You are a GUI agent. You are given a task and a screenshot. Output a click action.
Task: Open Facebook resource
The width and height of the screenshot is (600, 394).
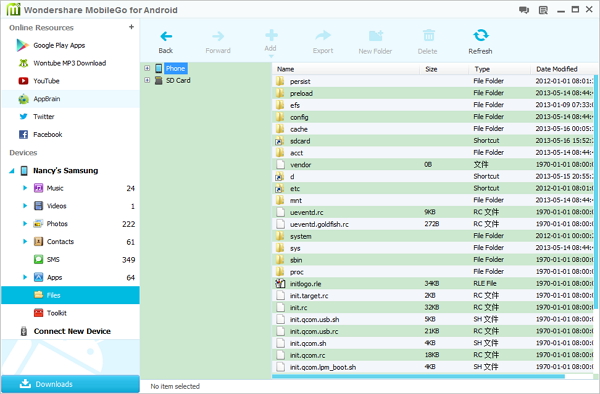(40, 134)
